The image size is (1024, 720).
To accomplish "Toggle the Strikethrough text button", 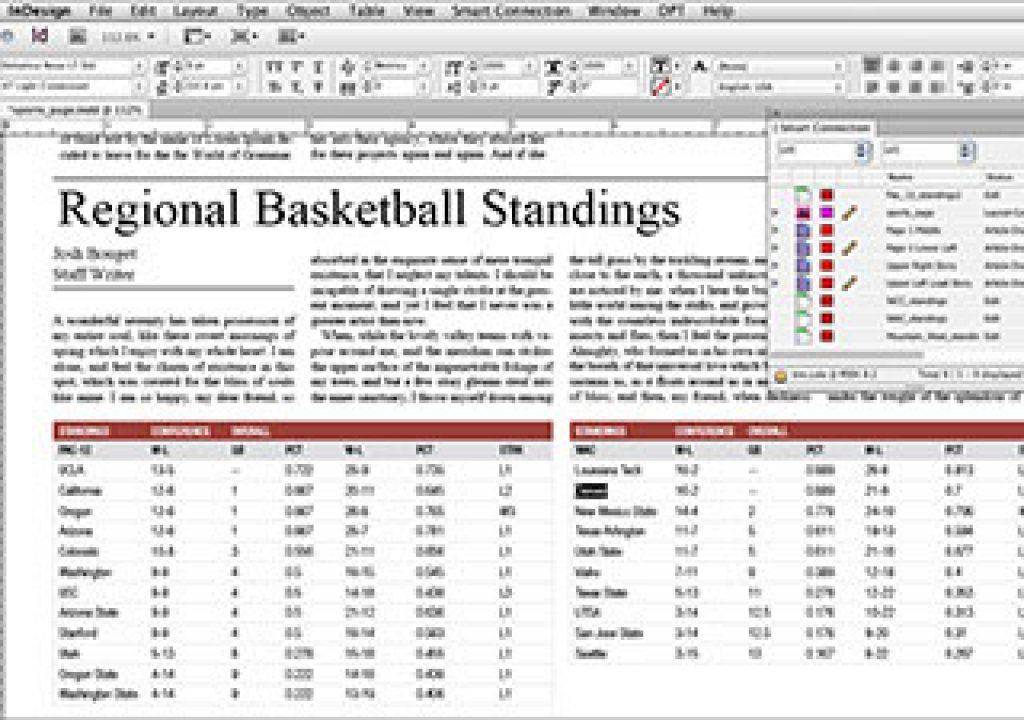I will pos(319,86).
